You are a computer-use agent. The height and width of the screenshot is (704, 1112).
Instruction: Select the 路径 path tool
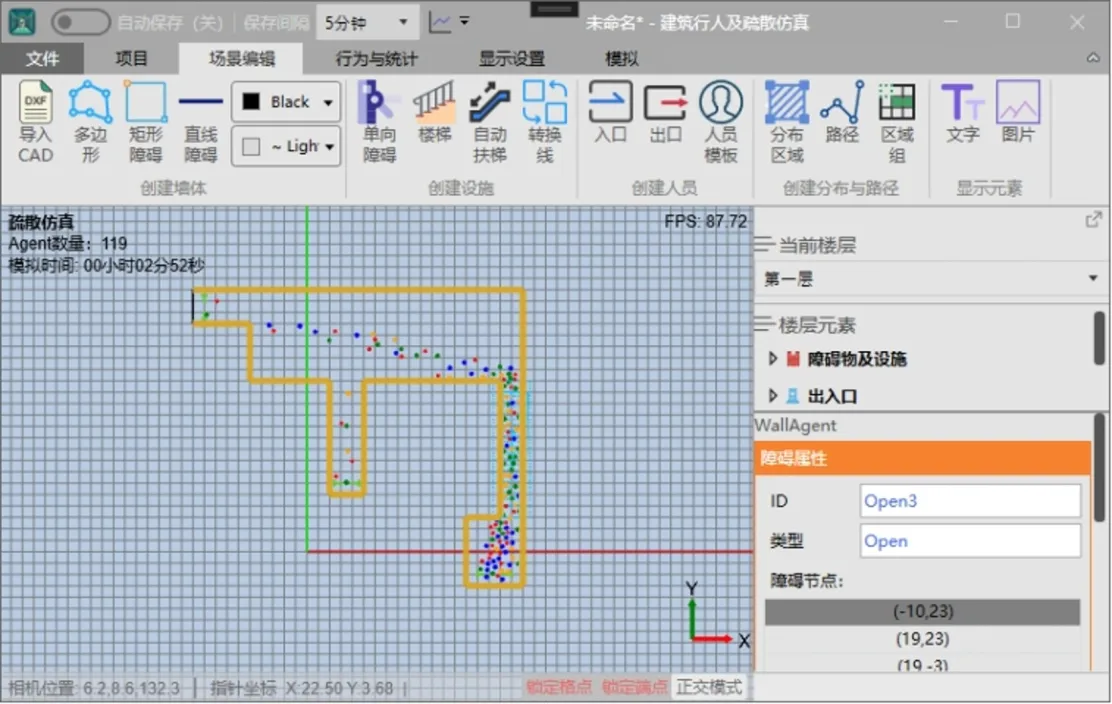point(842,112)
